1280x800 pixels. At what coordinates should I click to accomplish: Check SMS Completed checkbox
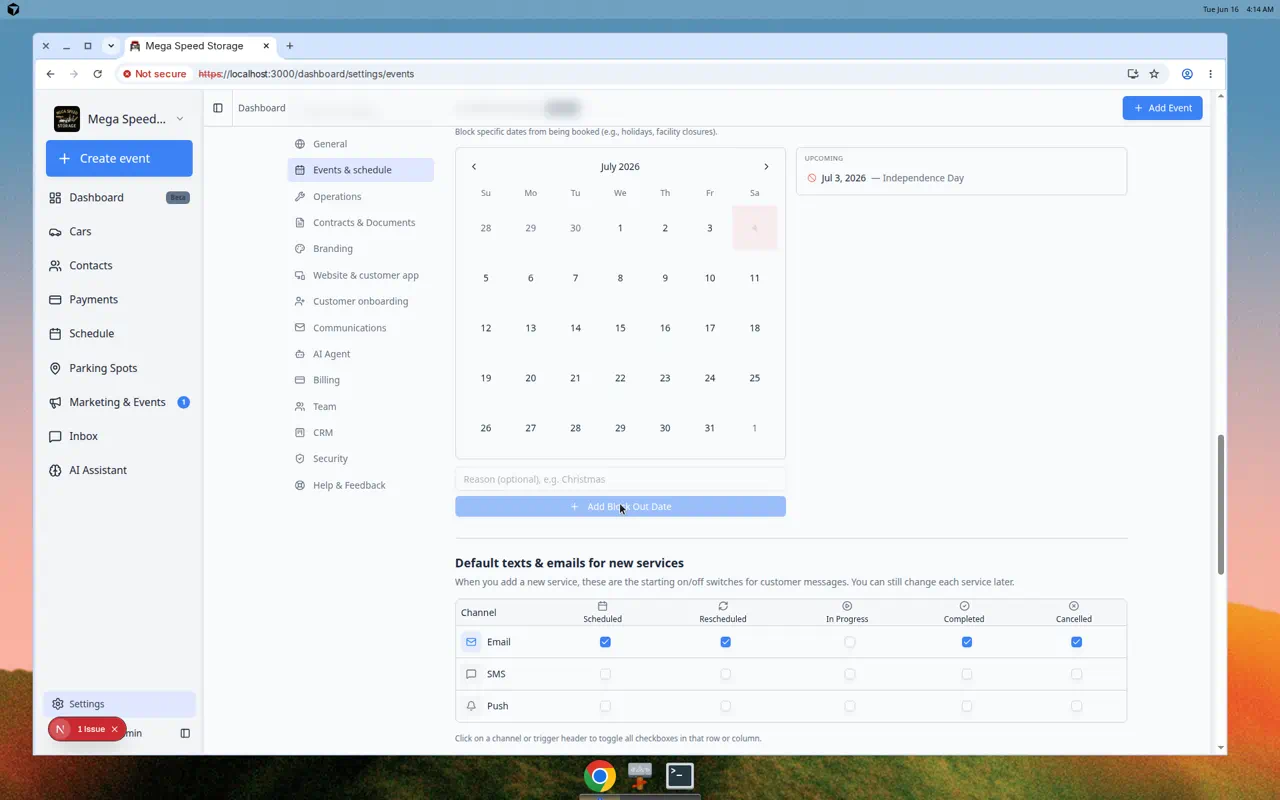click(967, 674)
